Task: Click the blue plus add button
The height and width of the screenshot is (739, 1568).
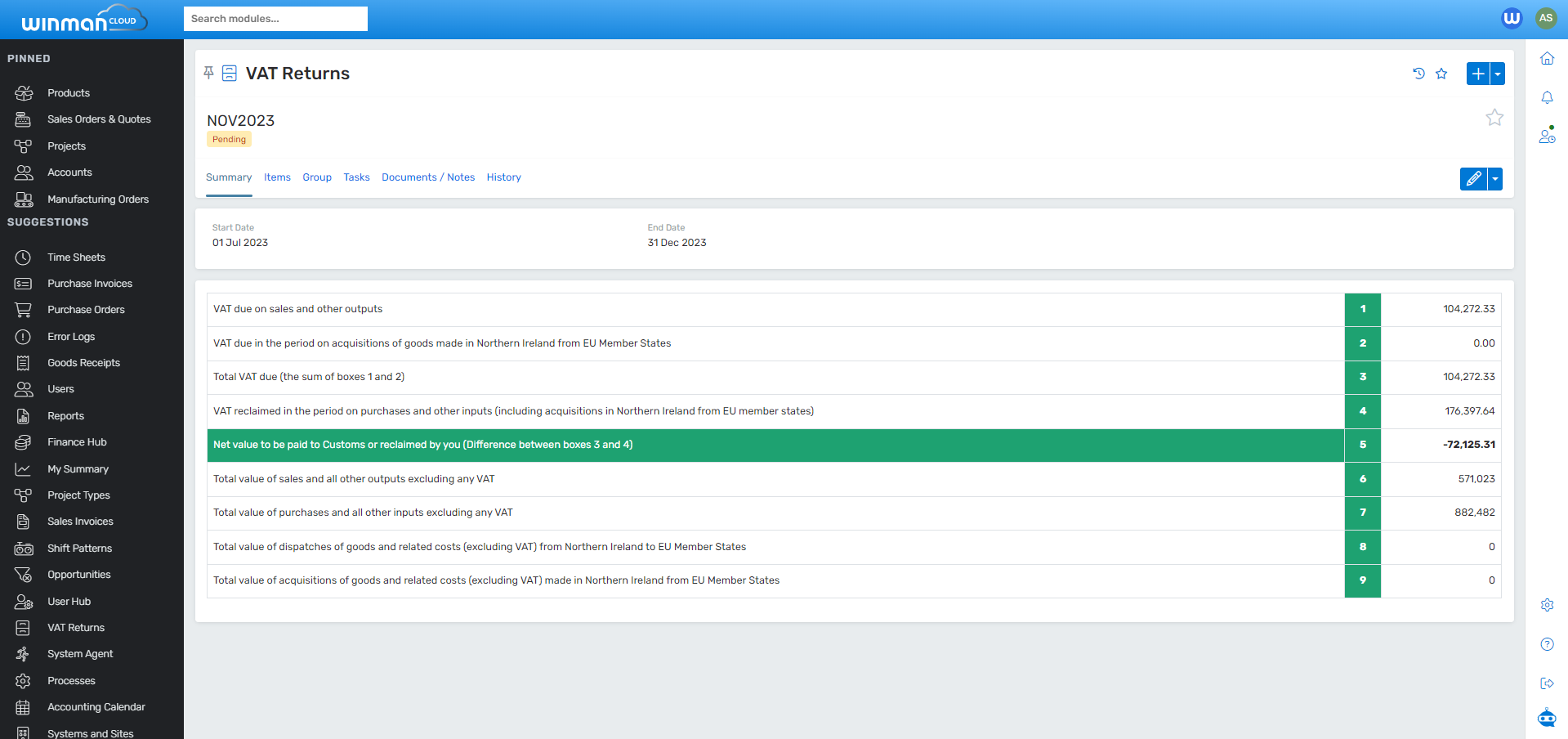Action: [x=1477, y=74]
